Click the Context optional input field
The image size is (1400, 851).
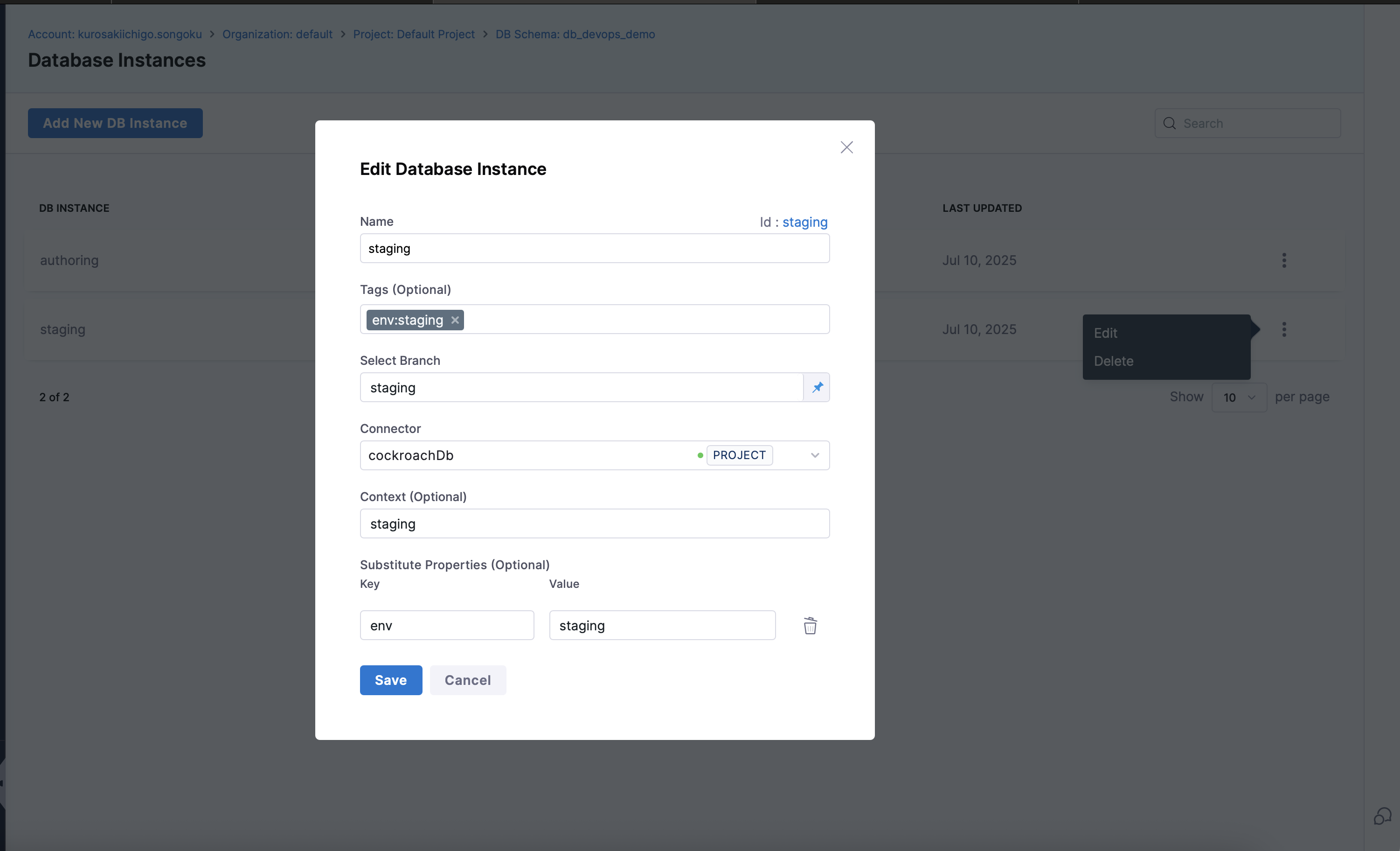tap(594, 523)
